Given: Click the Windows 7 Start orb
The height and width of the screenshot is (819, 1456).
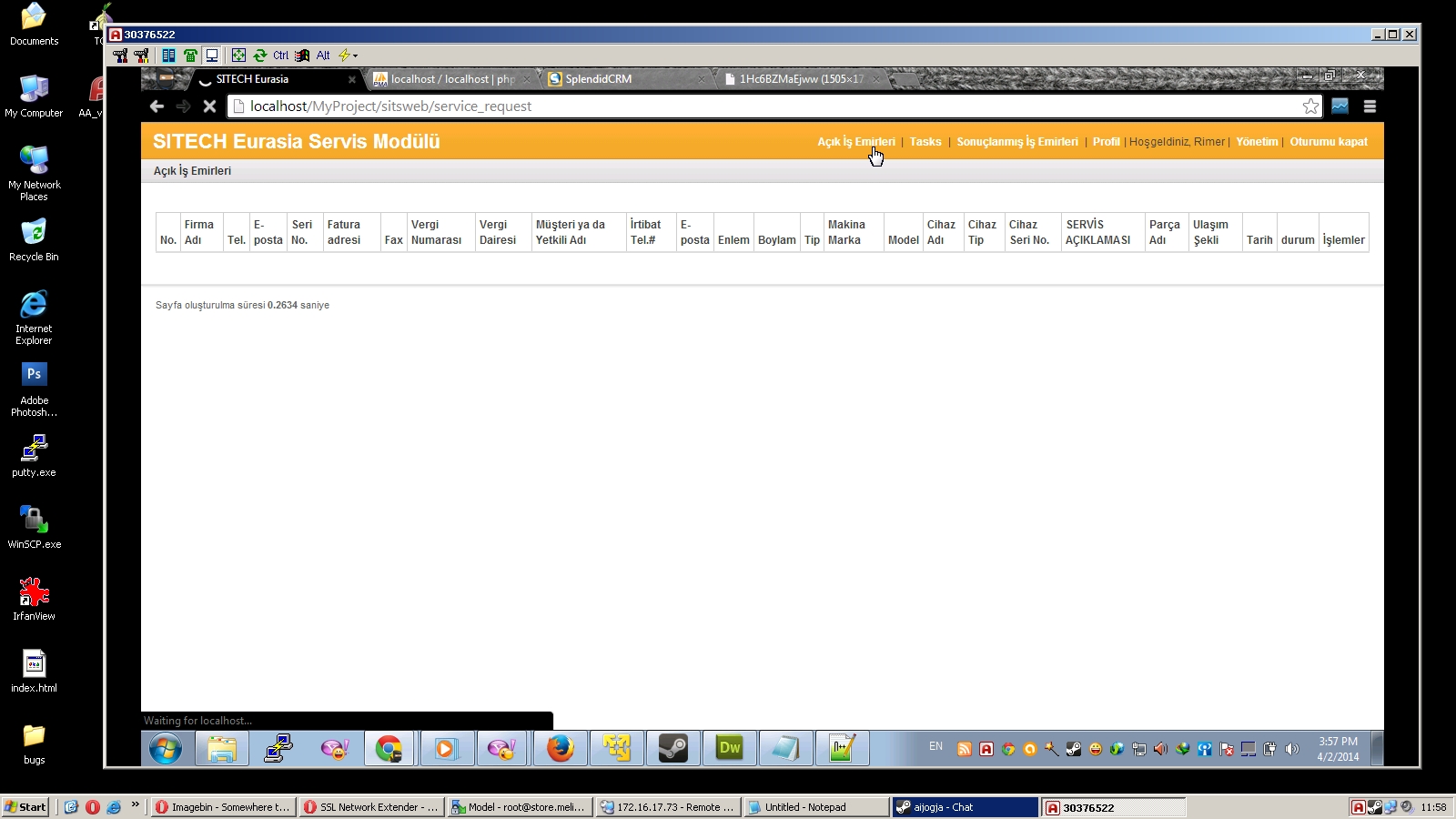Looking at the screenshot, I should click(x=166, y=749).
